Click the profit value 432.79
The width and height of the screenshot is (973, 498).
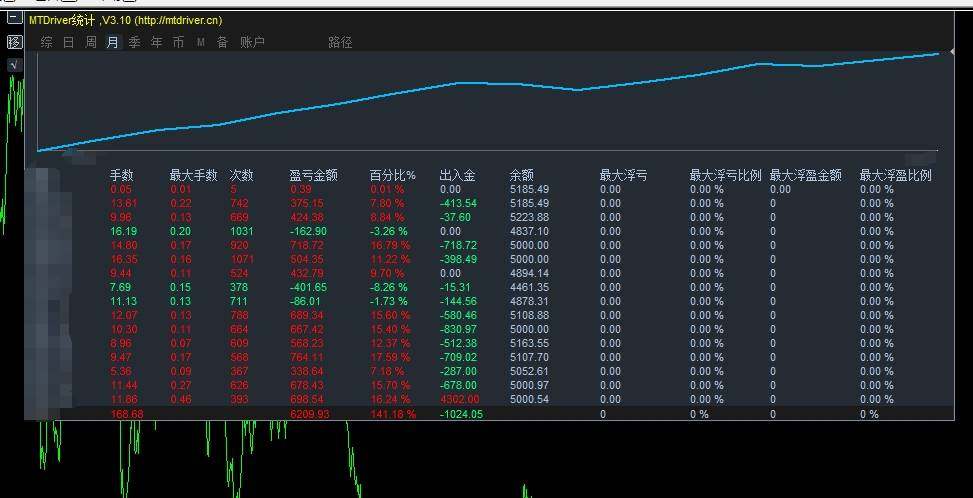click(307, 273)
